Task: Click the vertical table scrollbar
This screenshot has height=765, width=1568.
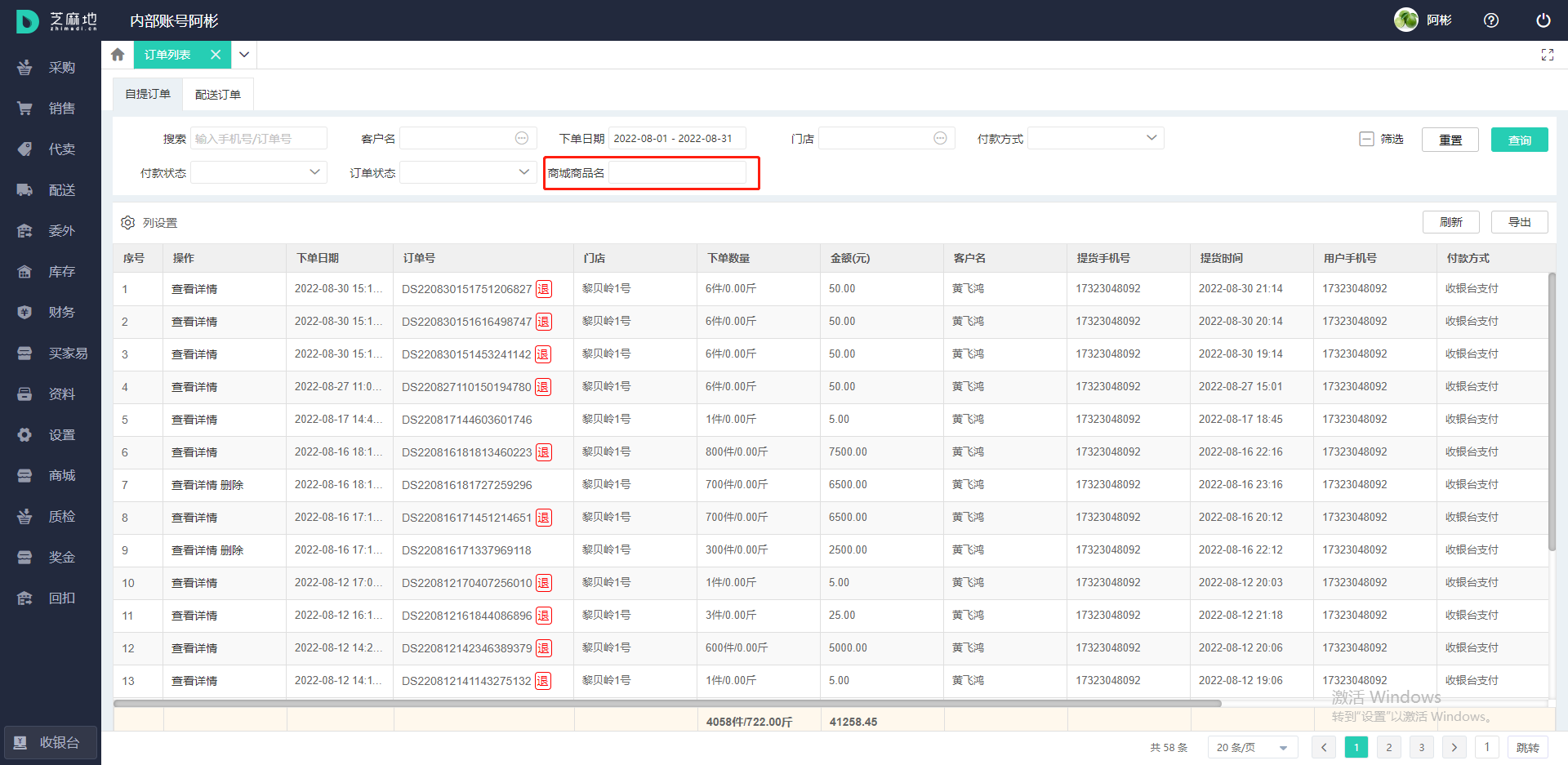Action: pyautogui.click(x=1552, y=411)
